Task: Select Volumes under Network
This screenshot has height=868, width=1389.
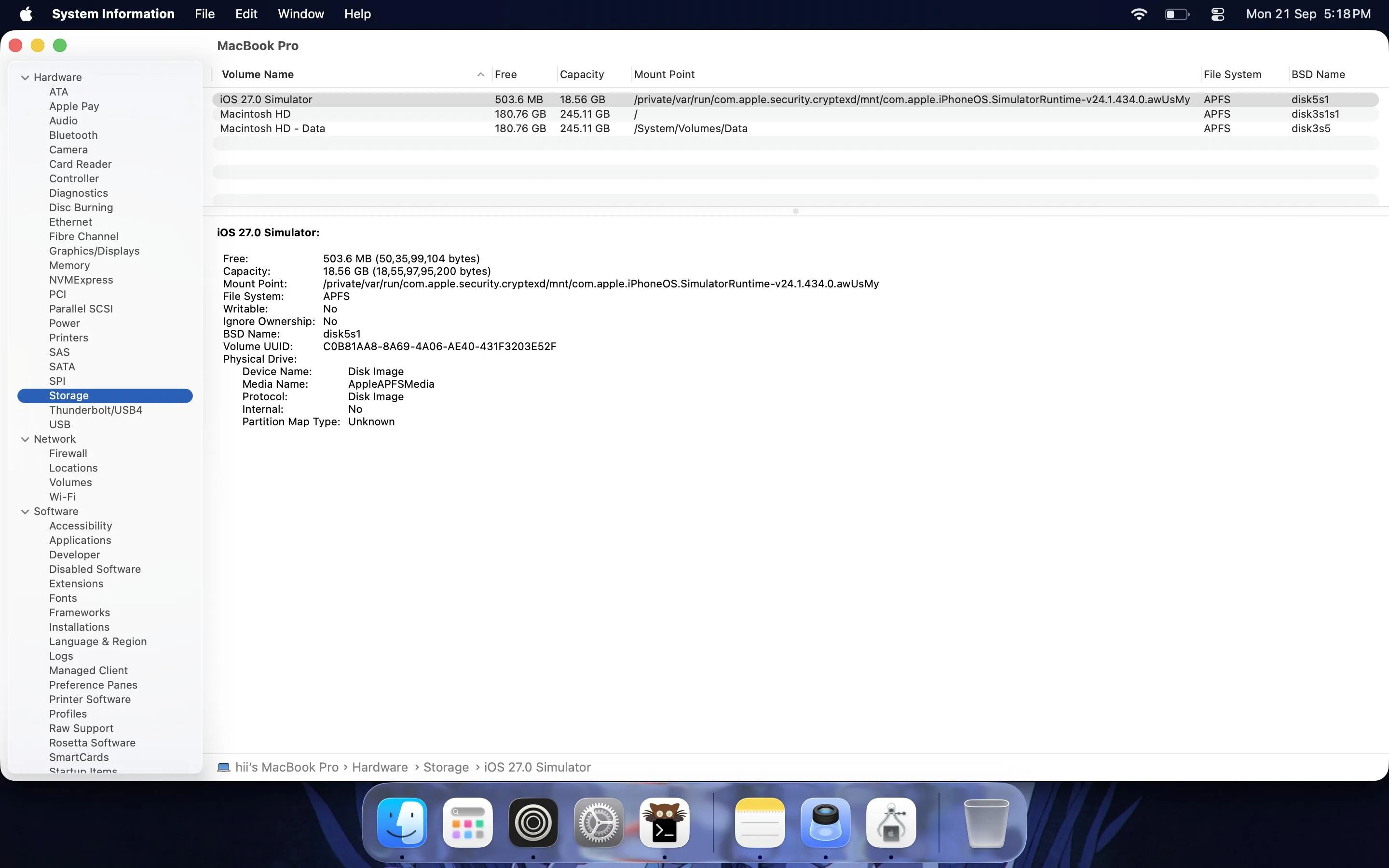Action: tap(70, 483)
